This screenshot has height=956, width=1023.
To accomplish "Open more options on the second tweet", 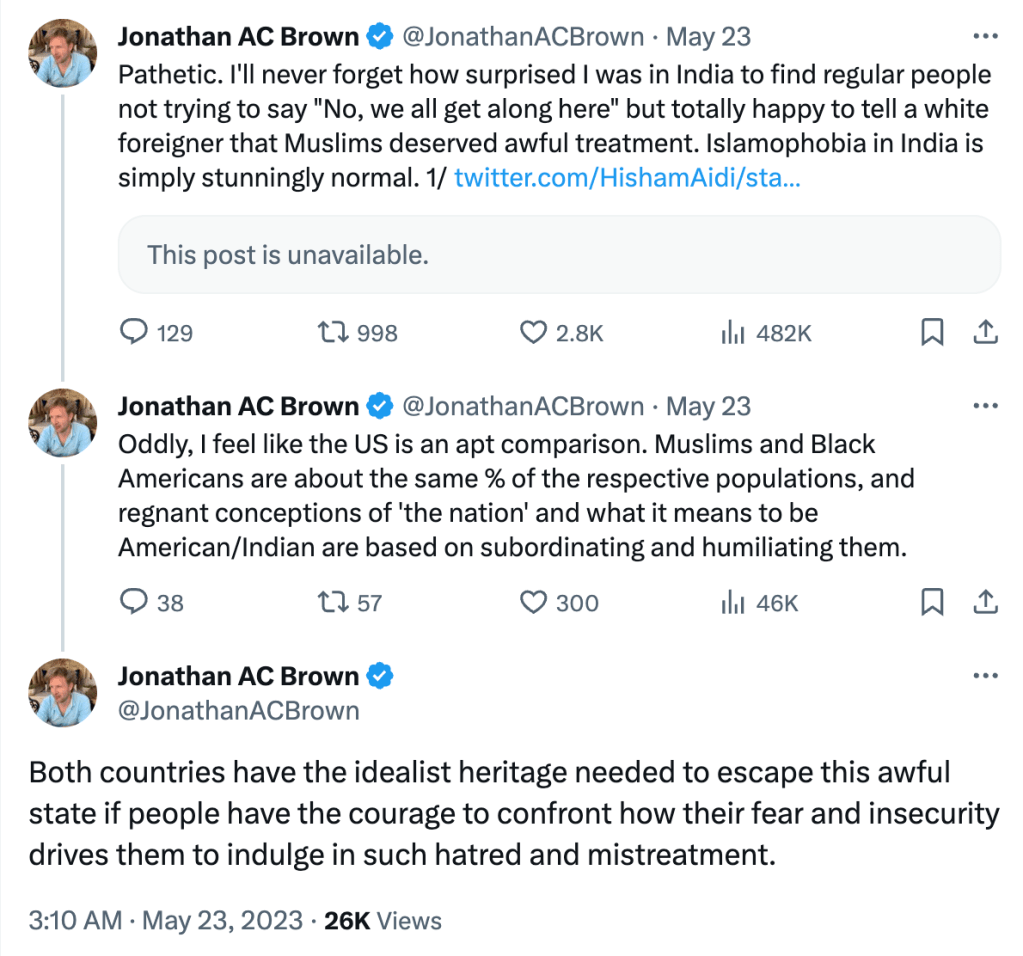I will (x=985, y=407).
